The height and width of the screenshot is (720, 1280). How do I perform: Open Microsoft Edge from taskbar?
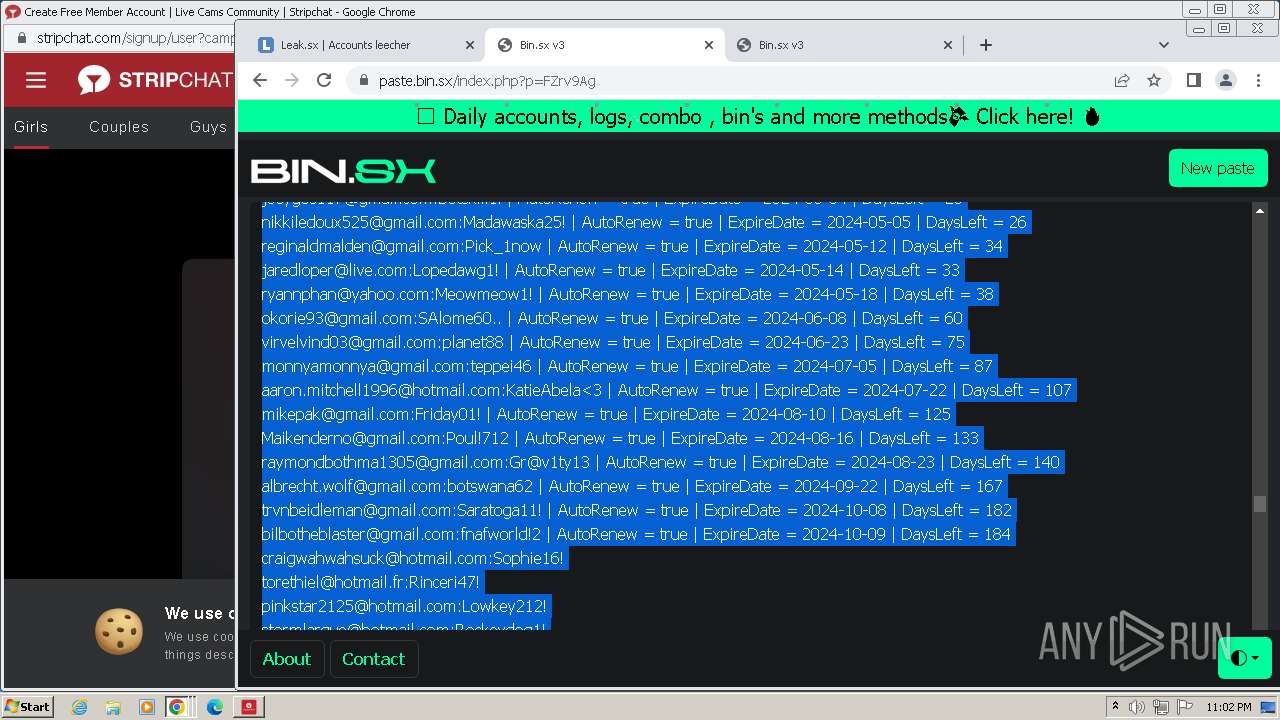(214, 707)
